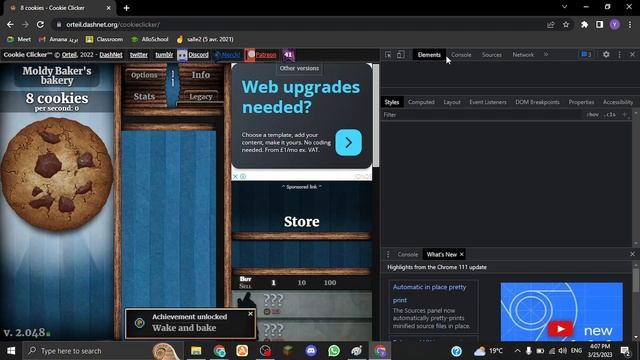Open the Accessibility pane tab
The width and height of the screenshot is (640, 360).
point(618,102)
